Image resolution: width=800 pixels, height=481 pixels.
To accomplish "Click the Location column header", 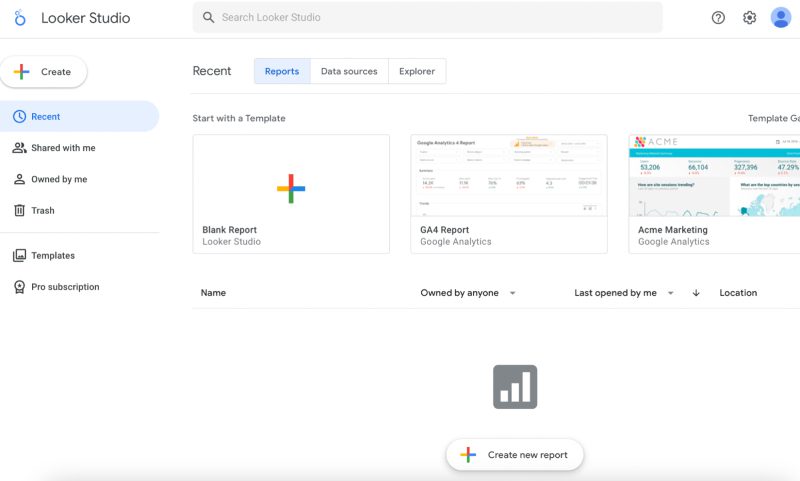I will tap(738, 293).
